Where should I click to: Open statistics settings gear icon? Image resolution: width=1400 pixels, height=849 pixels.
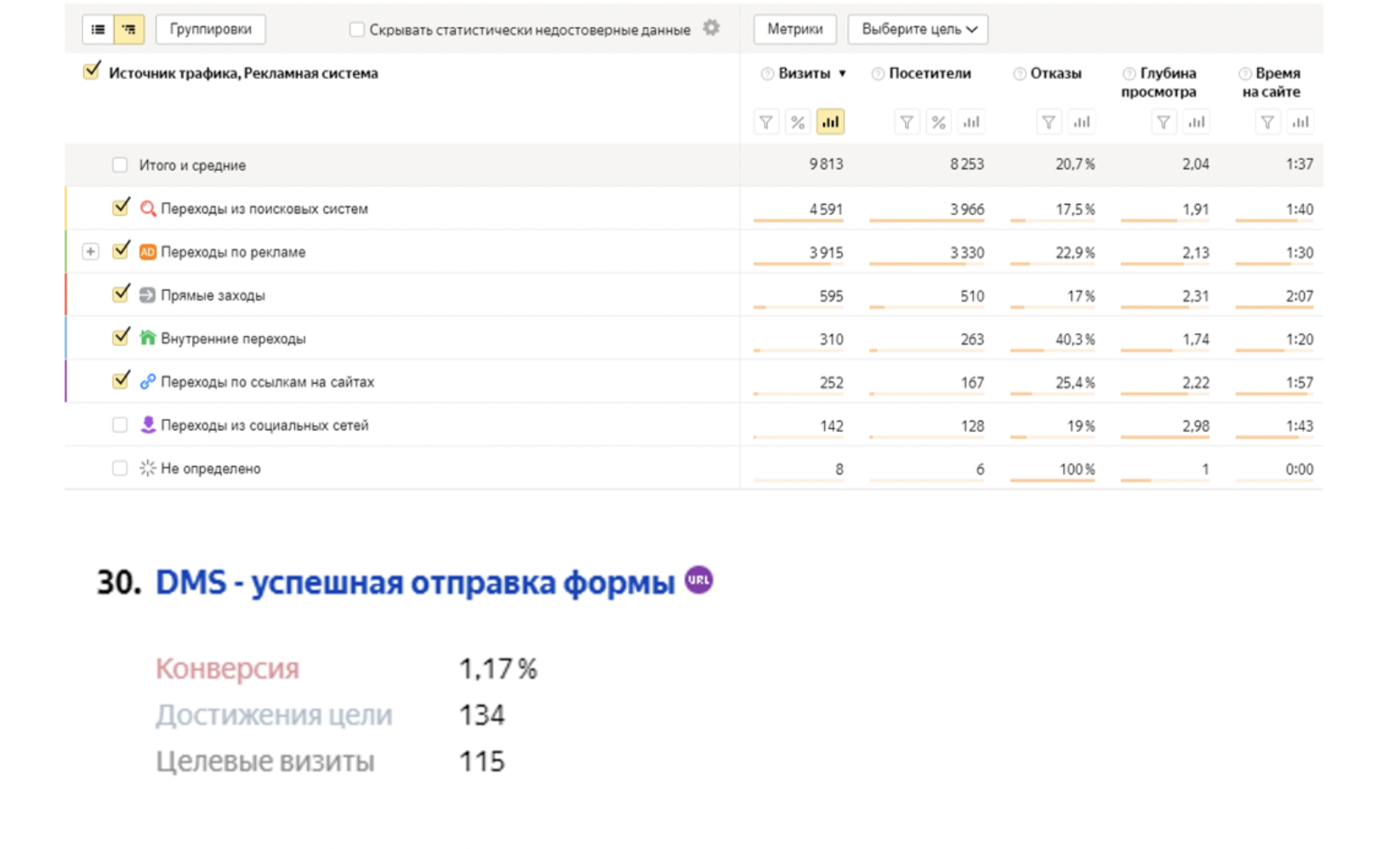click(712, 28)
